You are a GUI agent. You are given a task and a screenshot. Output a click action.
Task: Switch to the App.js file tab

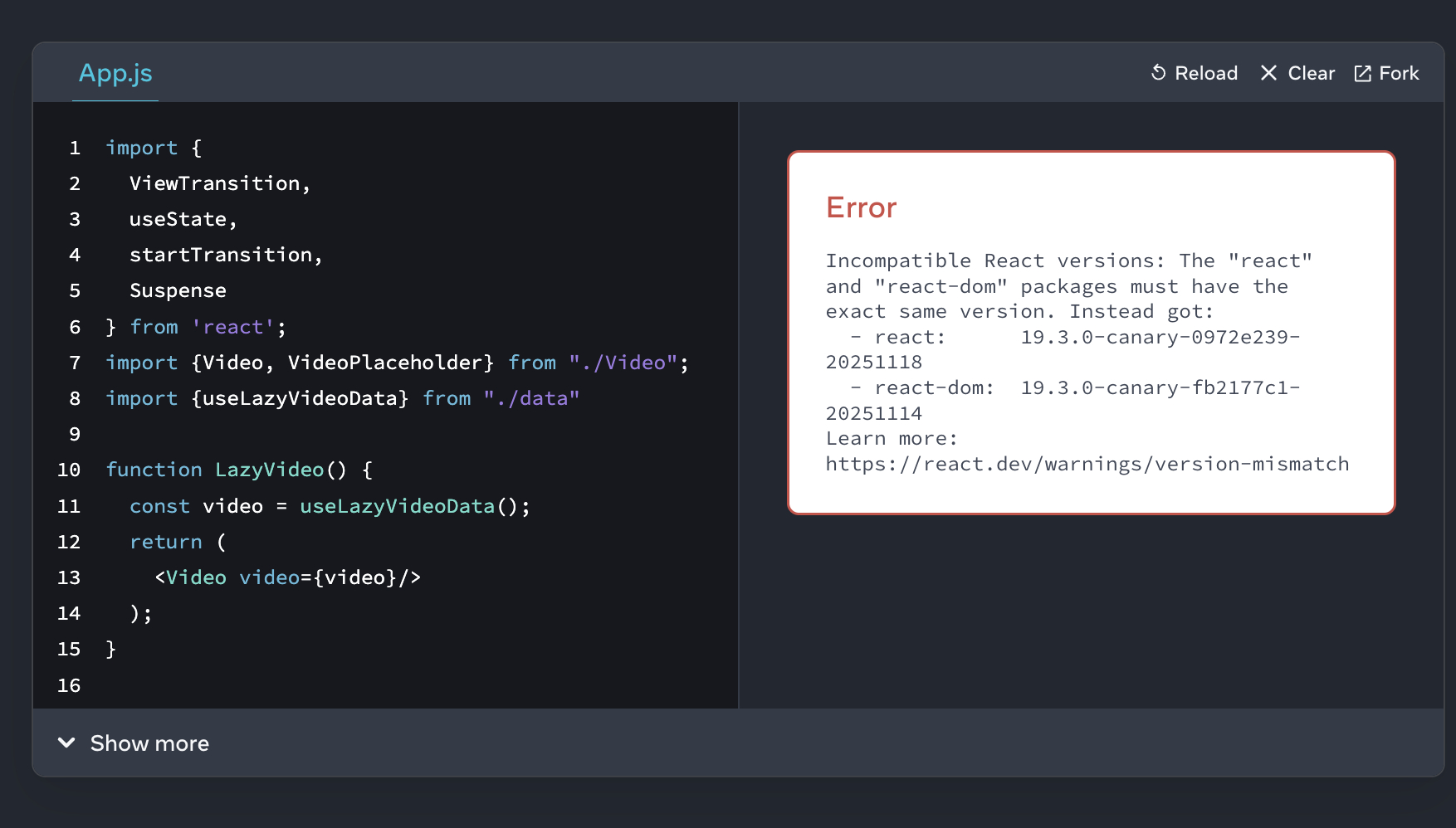coord(115,74)
